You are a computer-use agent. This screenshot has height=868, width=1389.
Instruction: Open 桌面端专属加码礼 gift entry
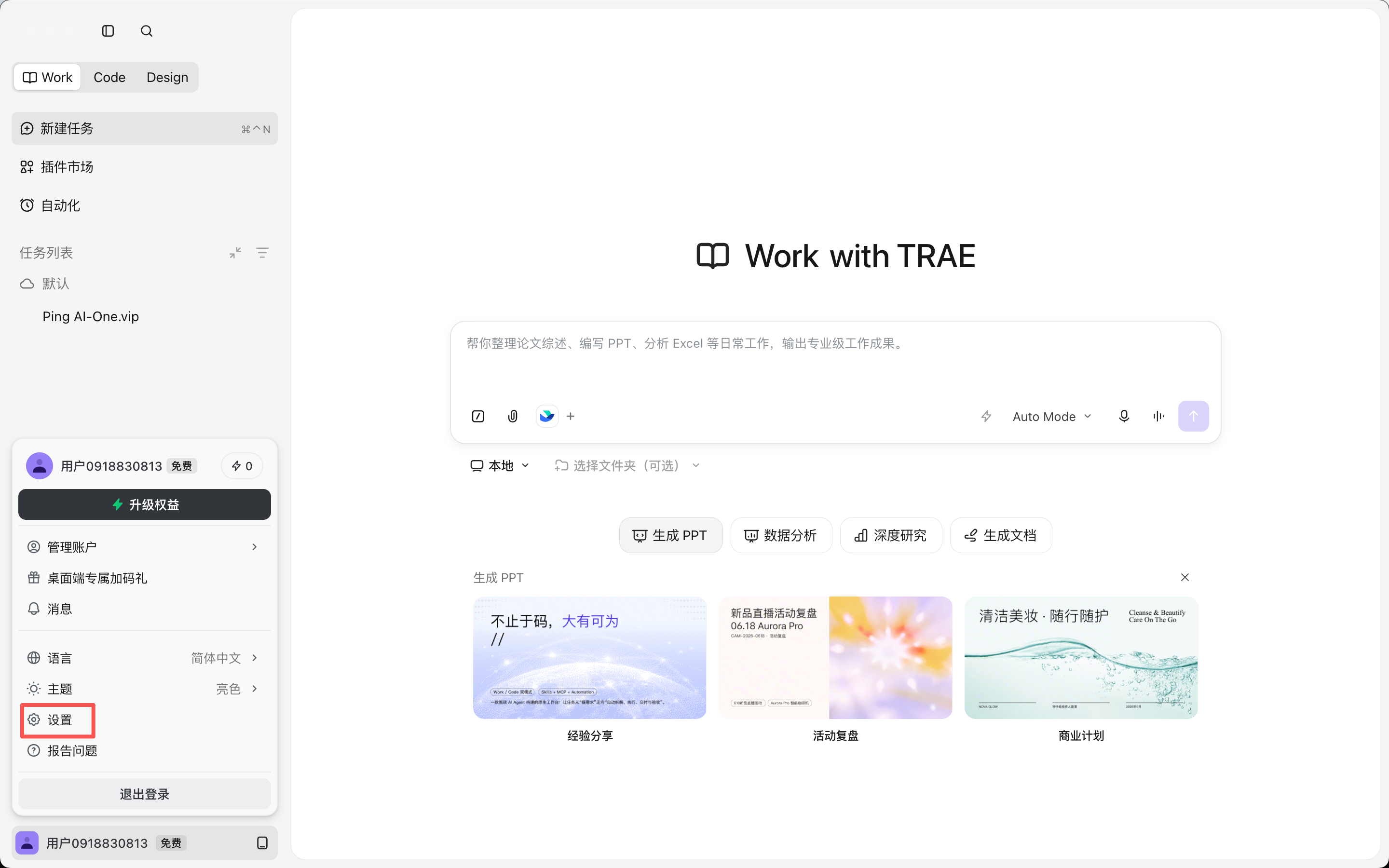point(145,578)
